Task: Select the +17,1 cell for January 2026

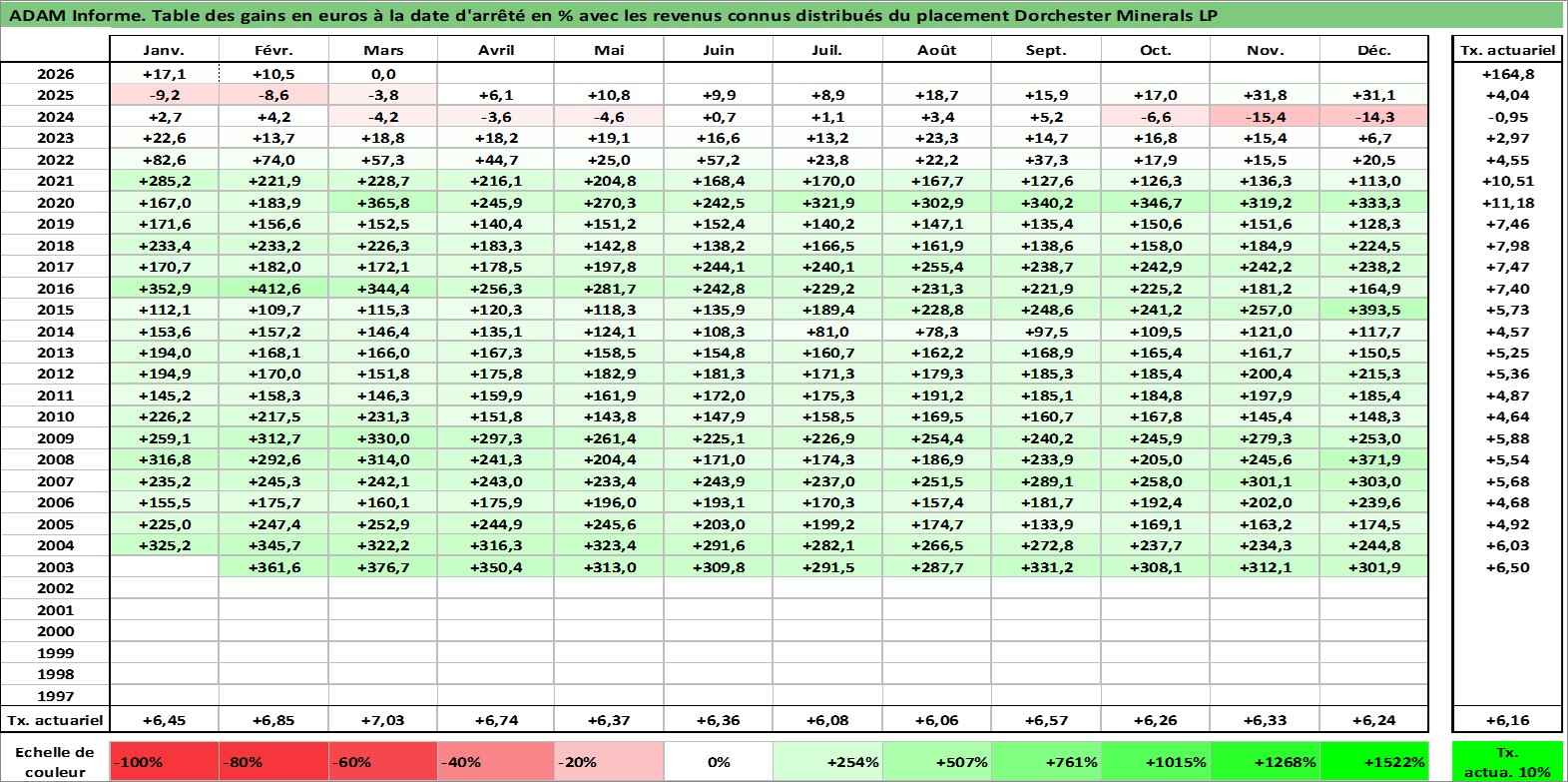Action: (164, 74)
